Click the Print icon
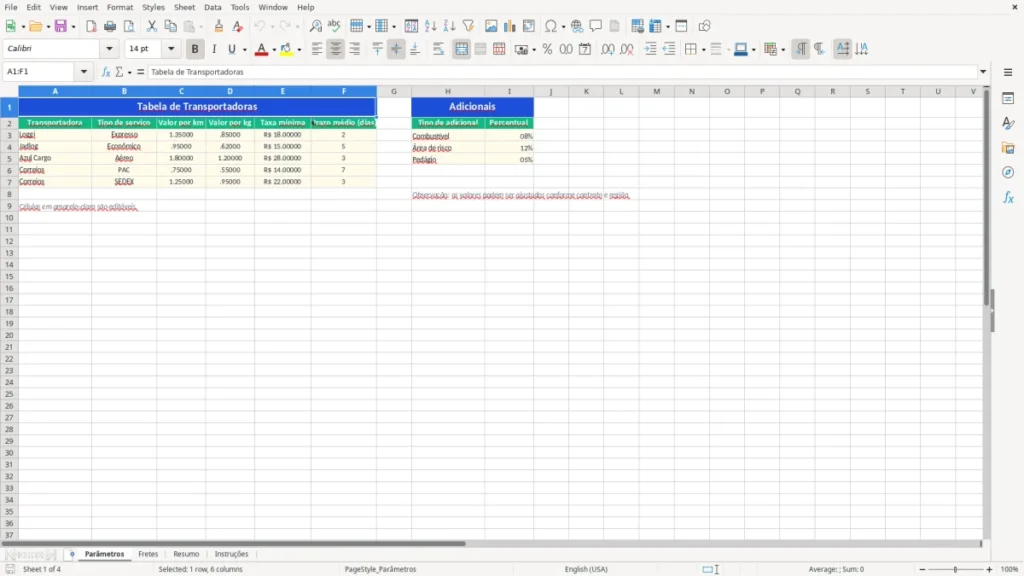The height and width of the screenshot is (576, 1024). (x=110, y=26)
